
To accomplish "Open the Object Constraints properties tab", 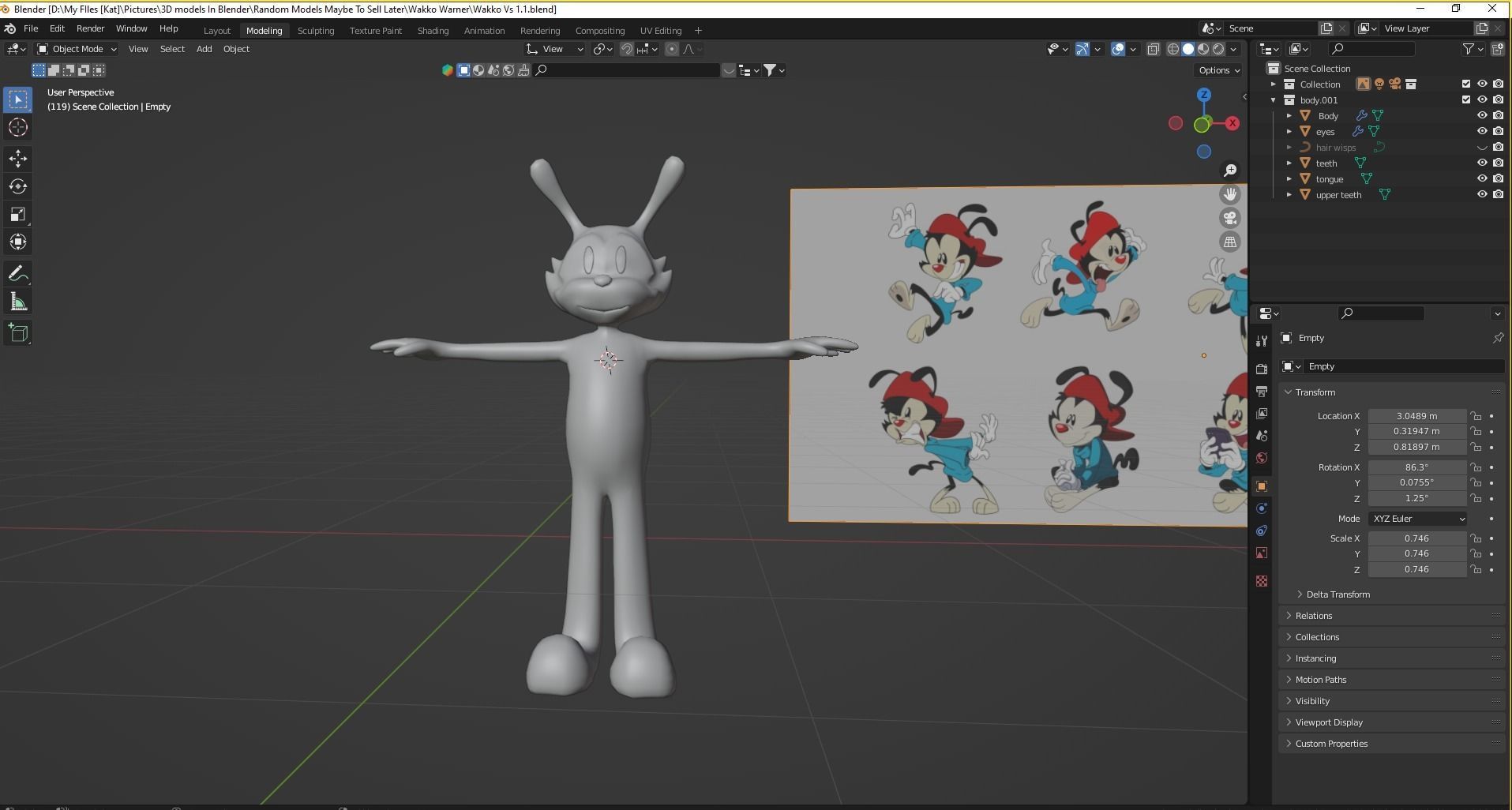I will [x=1261, y=531].
